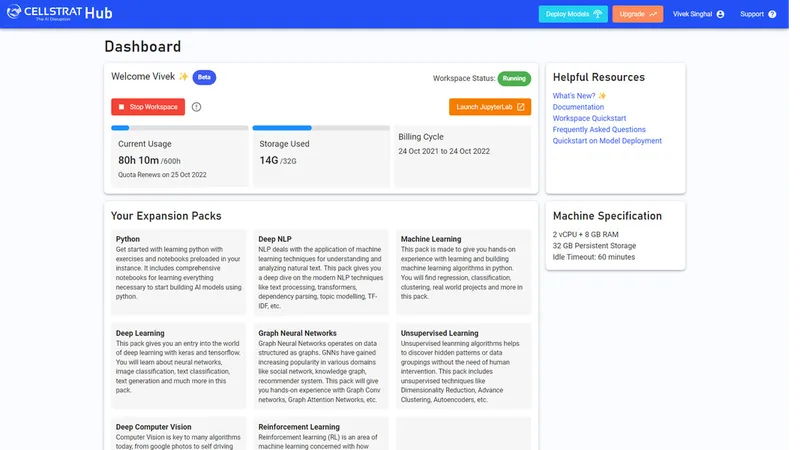Click the stop square icon in Stop Workspace
The image size is (800, 450).
point(121,107)
